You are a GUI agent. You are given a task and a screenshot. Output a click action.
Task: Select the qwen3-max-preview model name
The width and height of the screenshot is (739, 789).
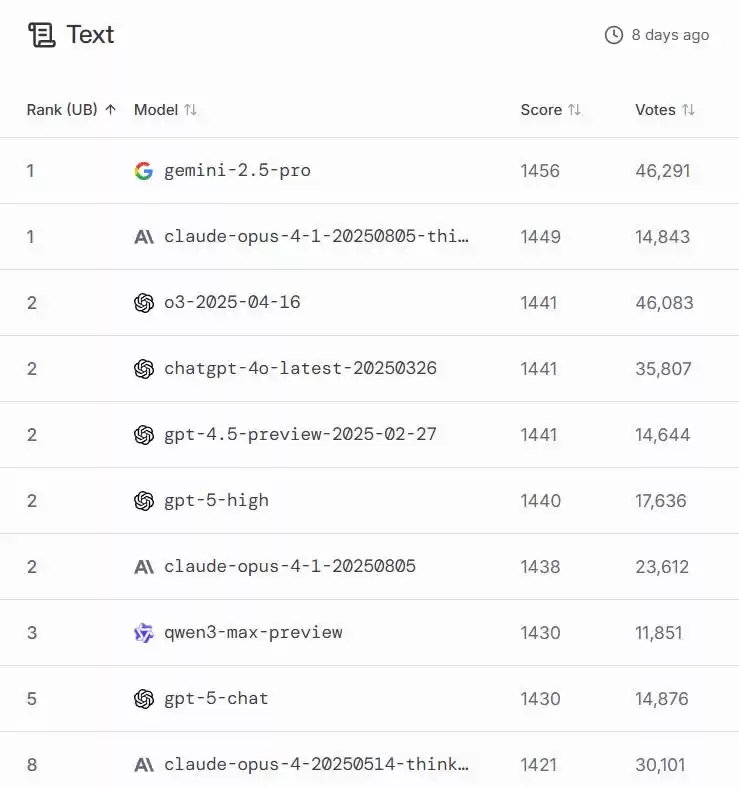point(253,633)
